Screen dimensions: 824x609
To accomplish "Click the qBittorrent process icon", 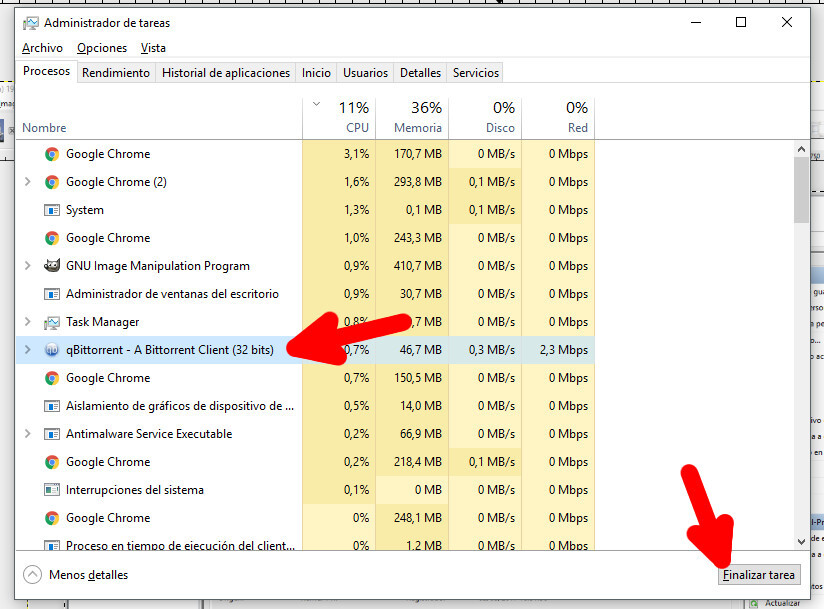I will [52, 350].
